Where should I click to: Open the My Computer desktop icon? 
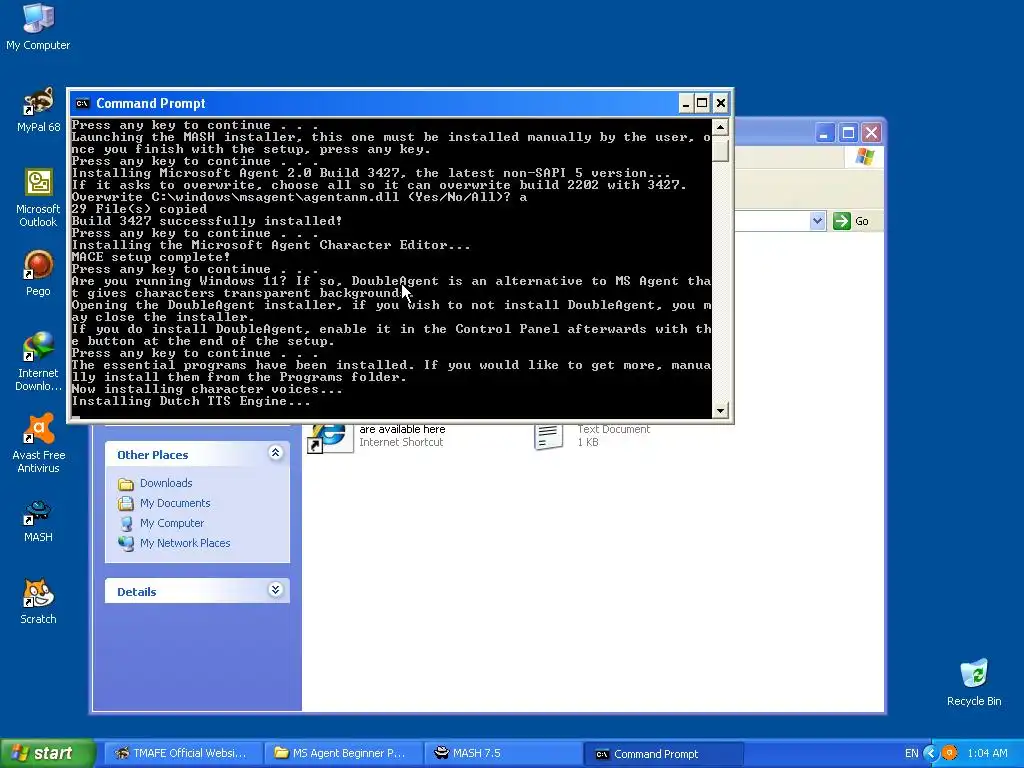pyautogui.click(x=38, y=27)
